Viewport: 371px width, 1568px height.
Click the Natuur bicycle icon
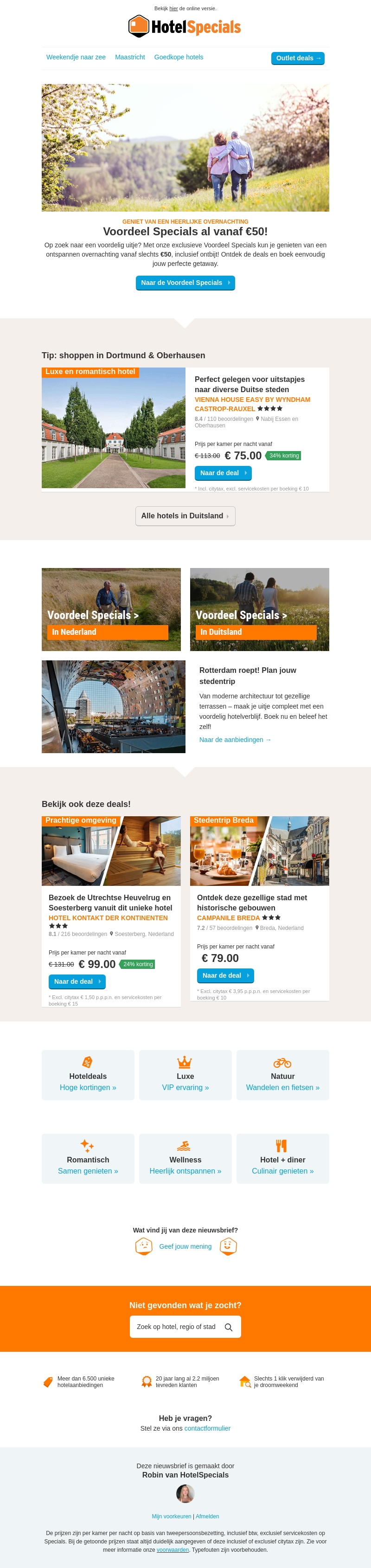(x=283, y=1062)
